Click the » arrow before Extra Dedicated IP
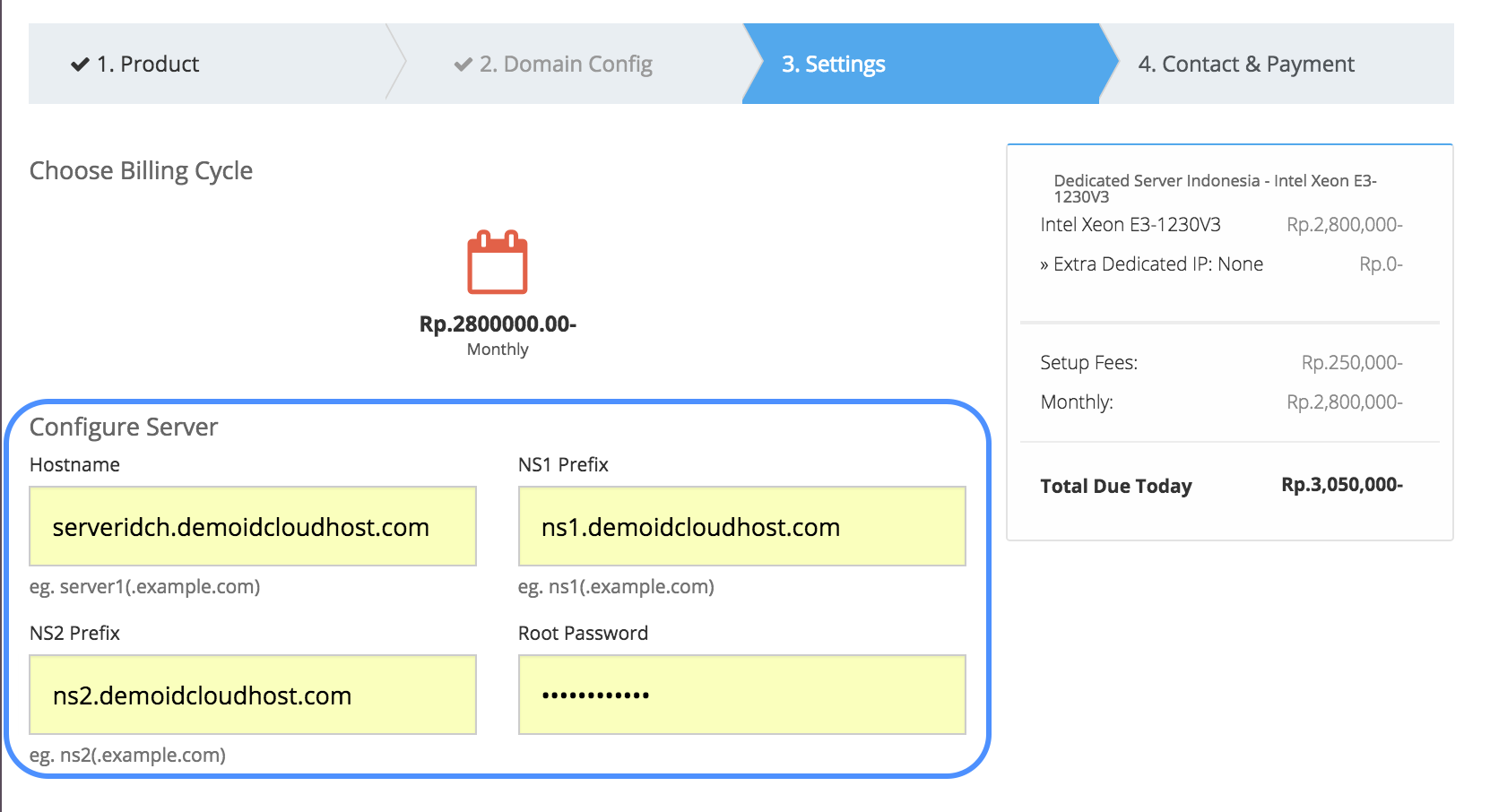This screenshot has height=812, width=1490. [x=1047, y=263]
